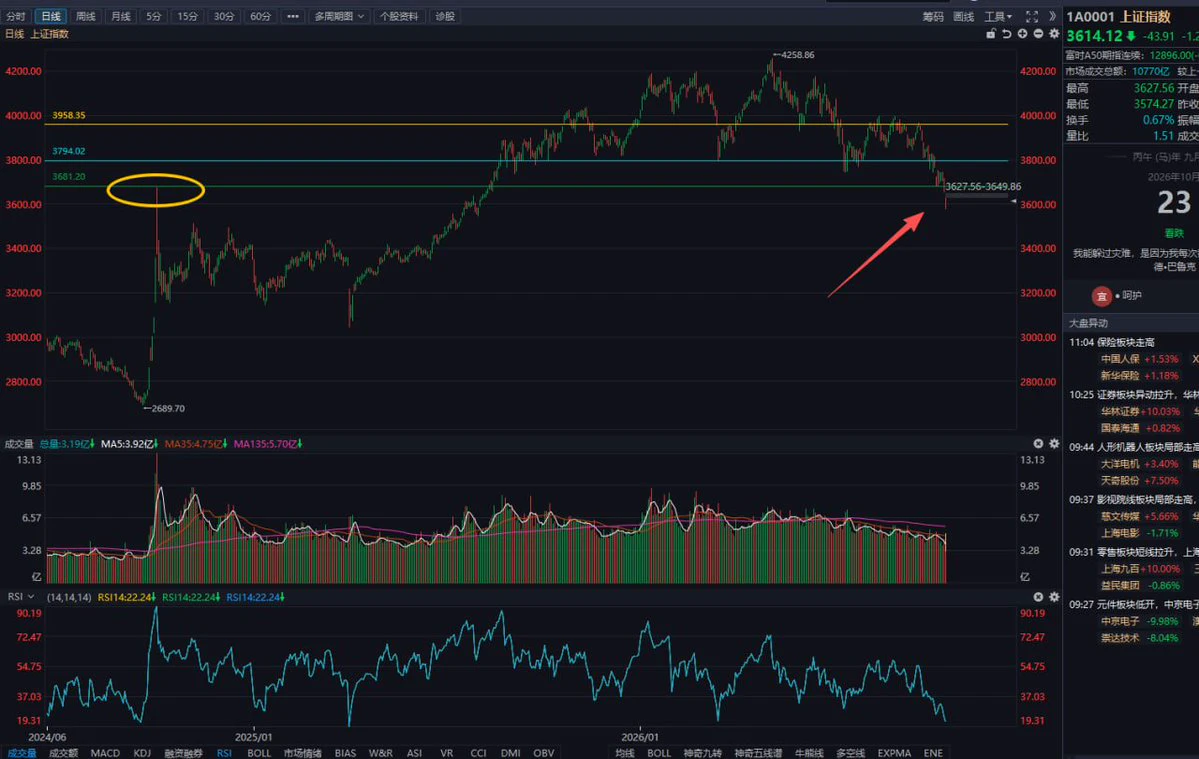Switch on the MACD indicator
This screenshot has width=1199, height=759.
[x=105, y=753]
